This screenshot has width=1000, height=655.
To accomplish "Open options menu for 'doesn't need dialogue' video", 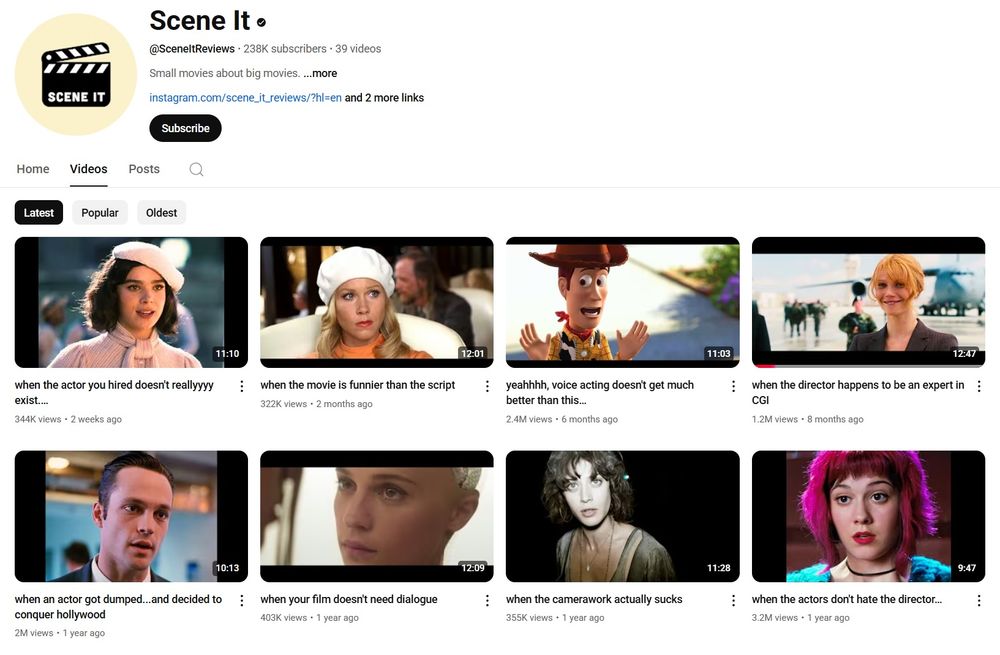I will [x=487, y=600].
